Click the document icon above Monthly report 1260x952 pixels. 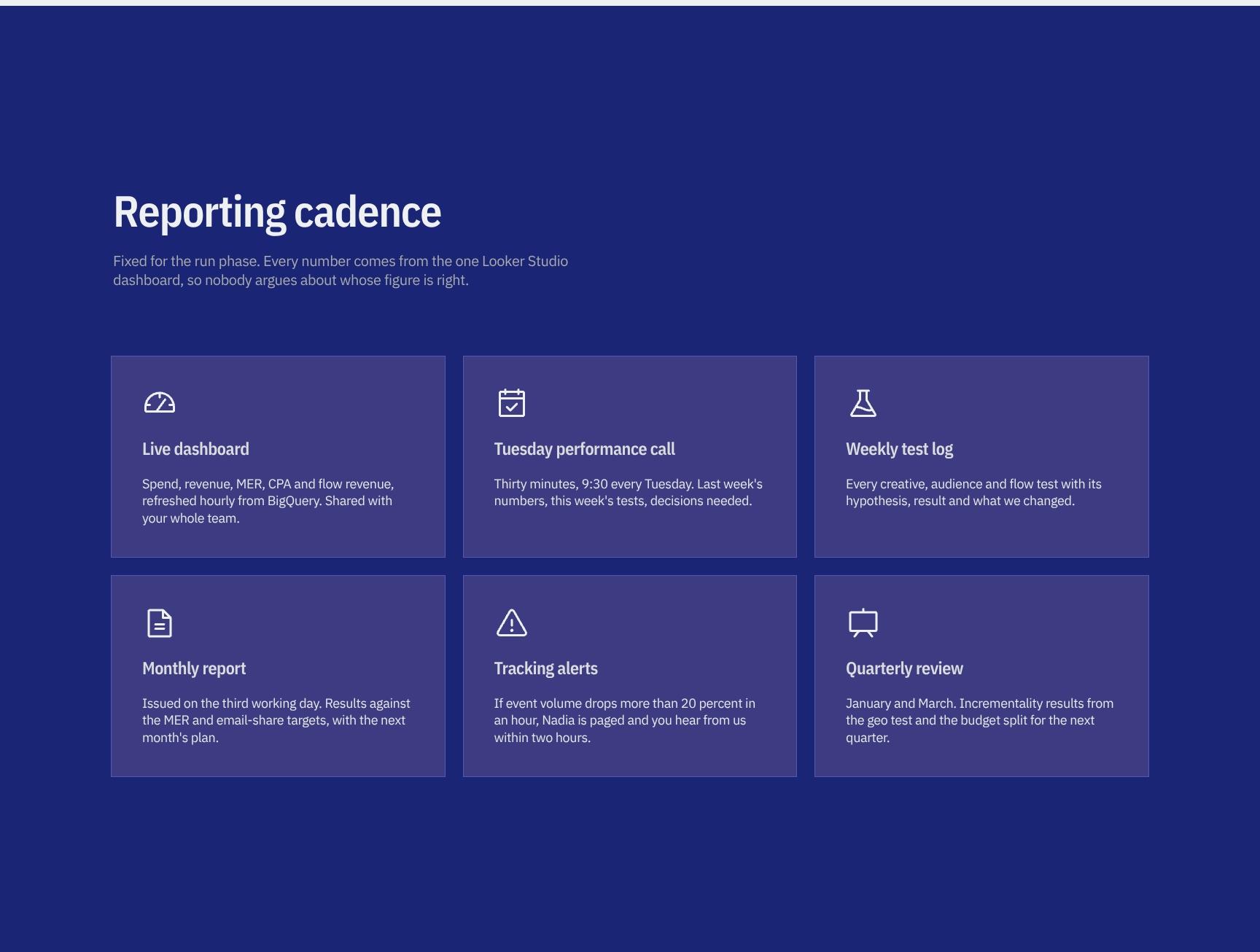coord(160,623)
